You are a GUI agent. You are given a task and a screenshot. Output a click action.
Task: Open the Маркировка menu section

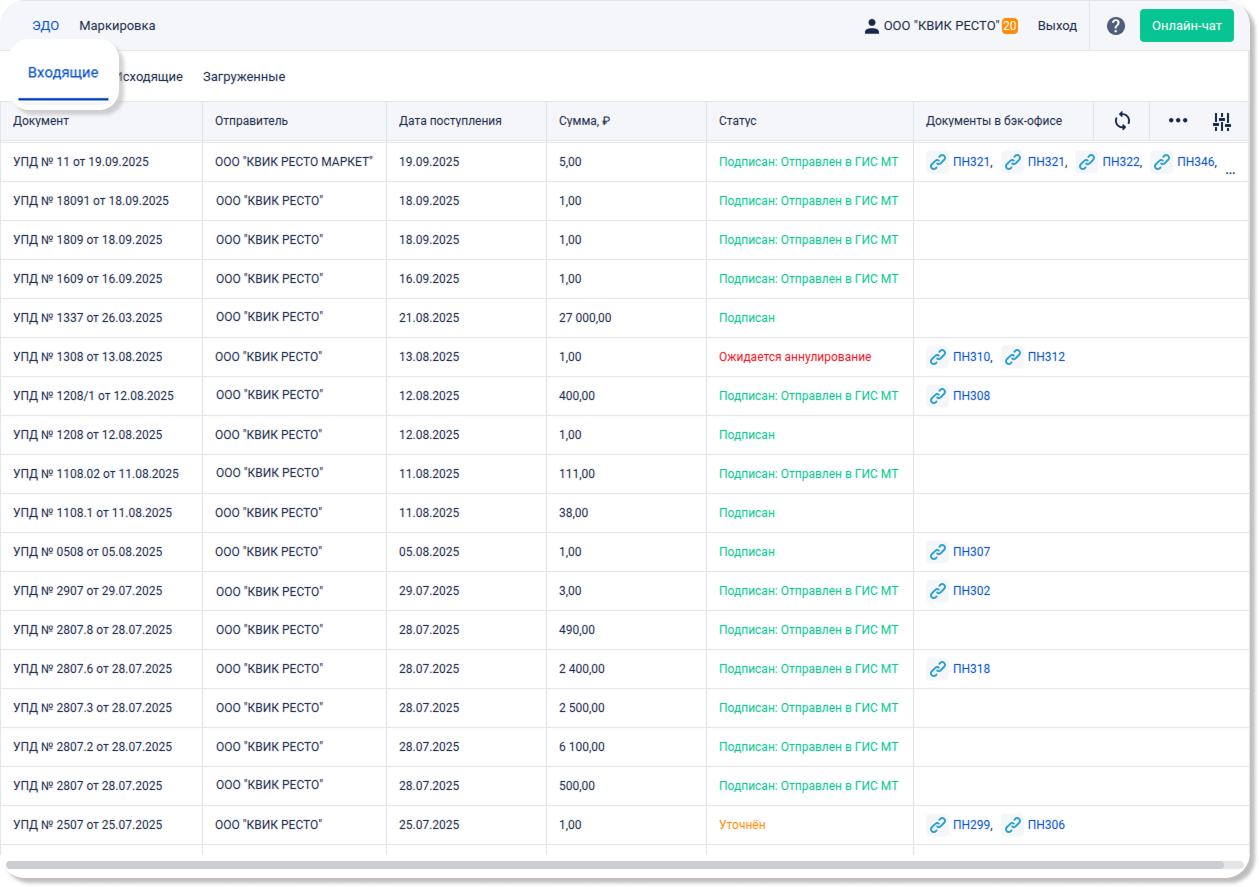click(x=117, y=26)
